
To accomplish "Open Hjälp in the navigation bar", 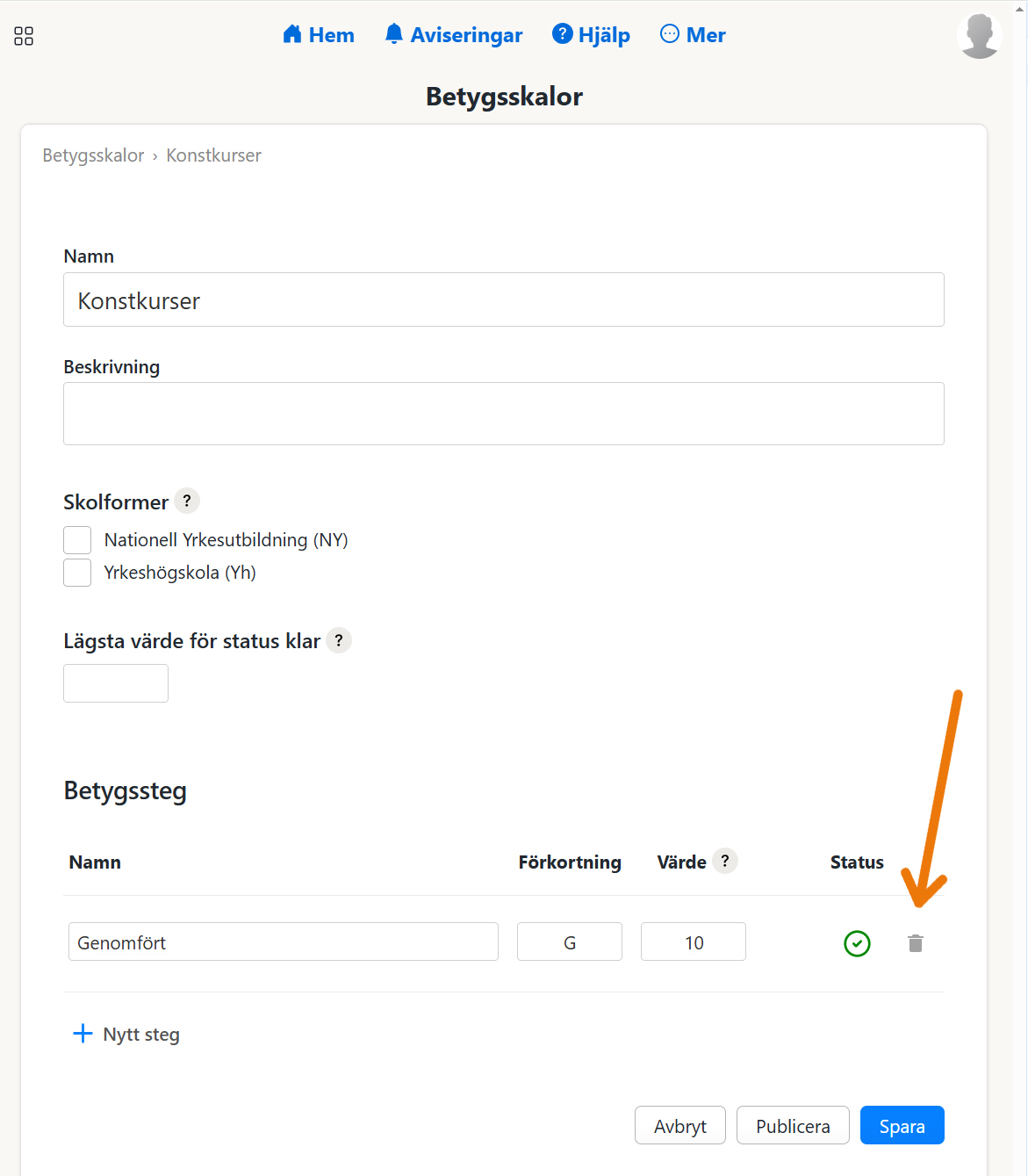I will point(591,35).
